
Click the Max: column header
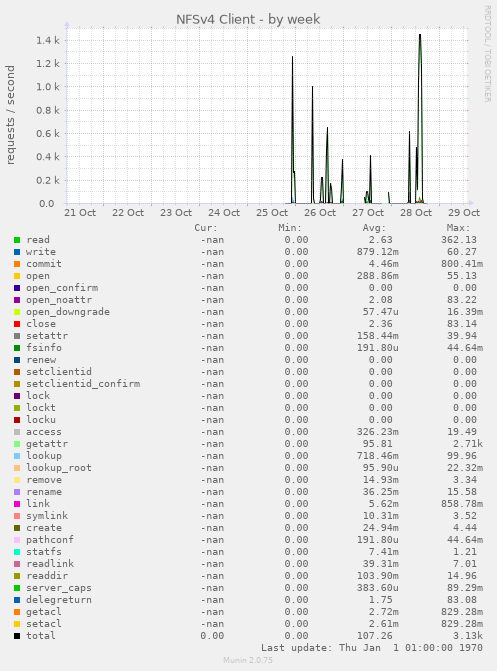(458, 228)
